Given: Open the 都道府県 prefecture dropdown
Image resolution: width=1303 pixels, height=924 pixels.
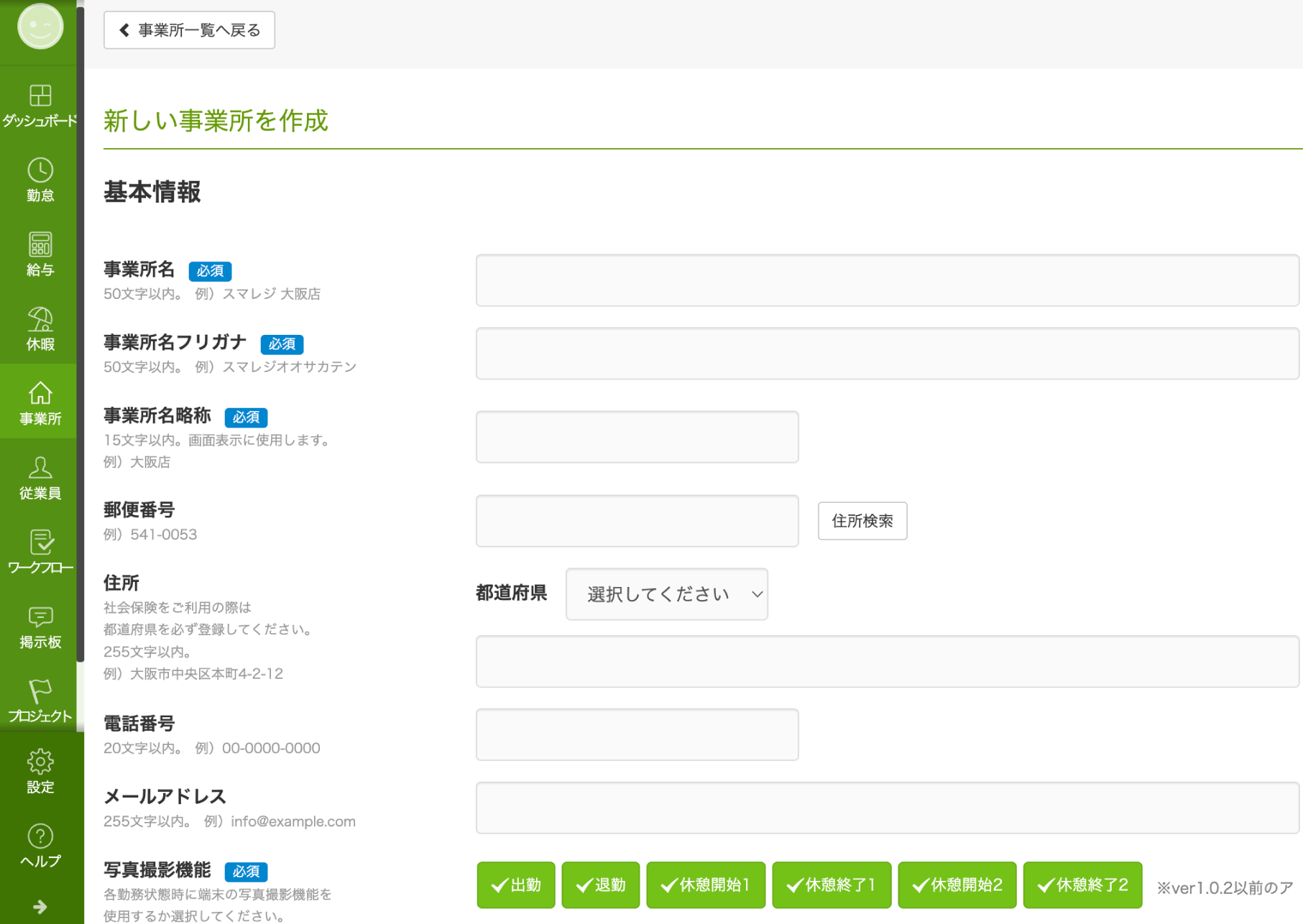Looking at the screenshot, I should [x=666, y=594].
